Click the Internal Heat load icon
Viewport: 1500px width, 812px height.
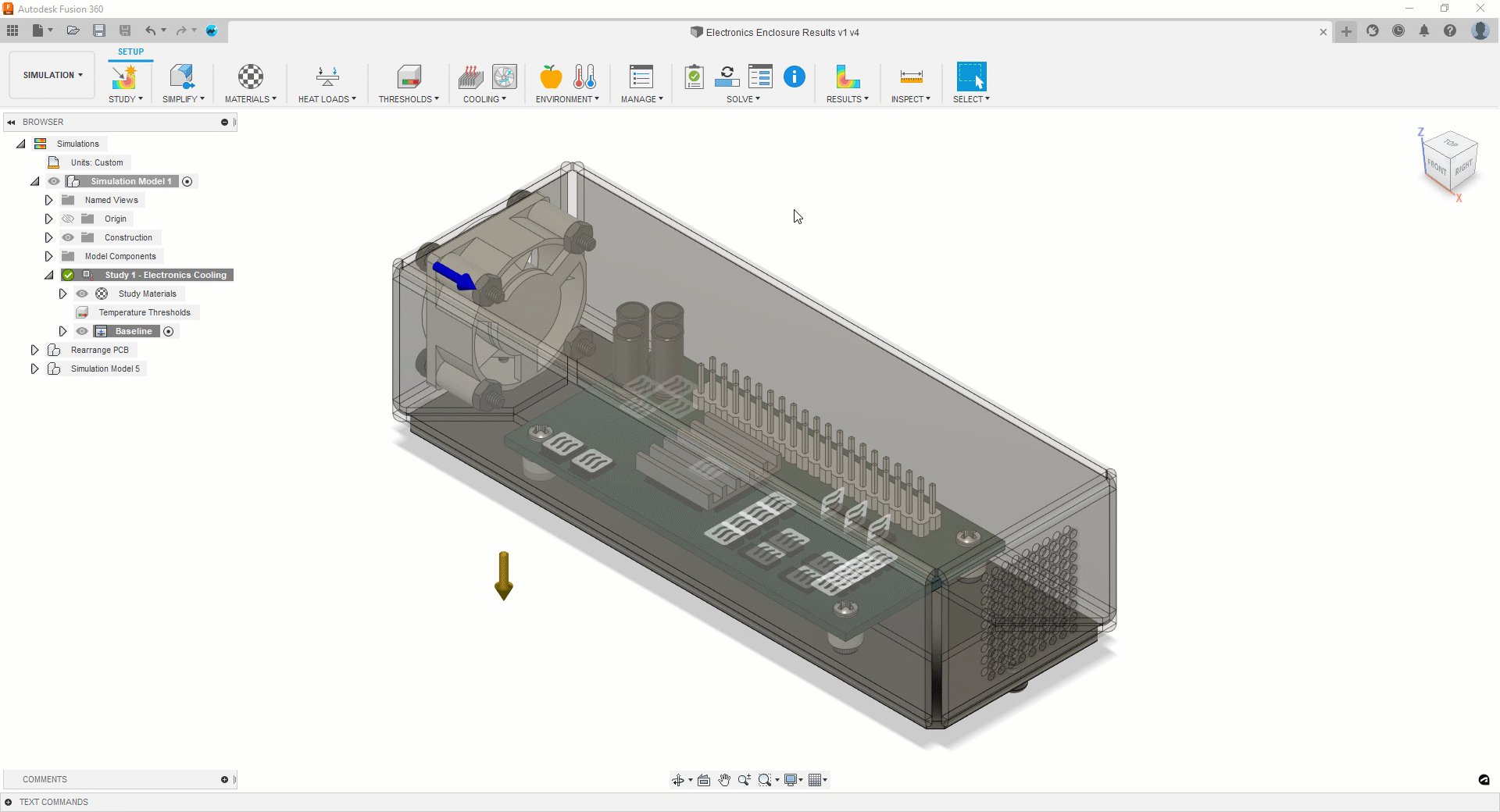[327, 77]
